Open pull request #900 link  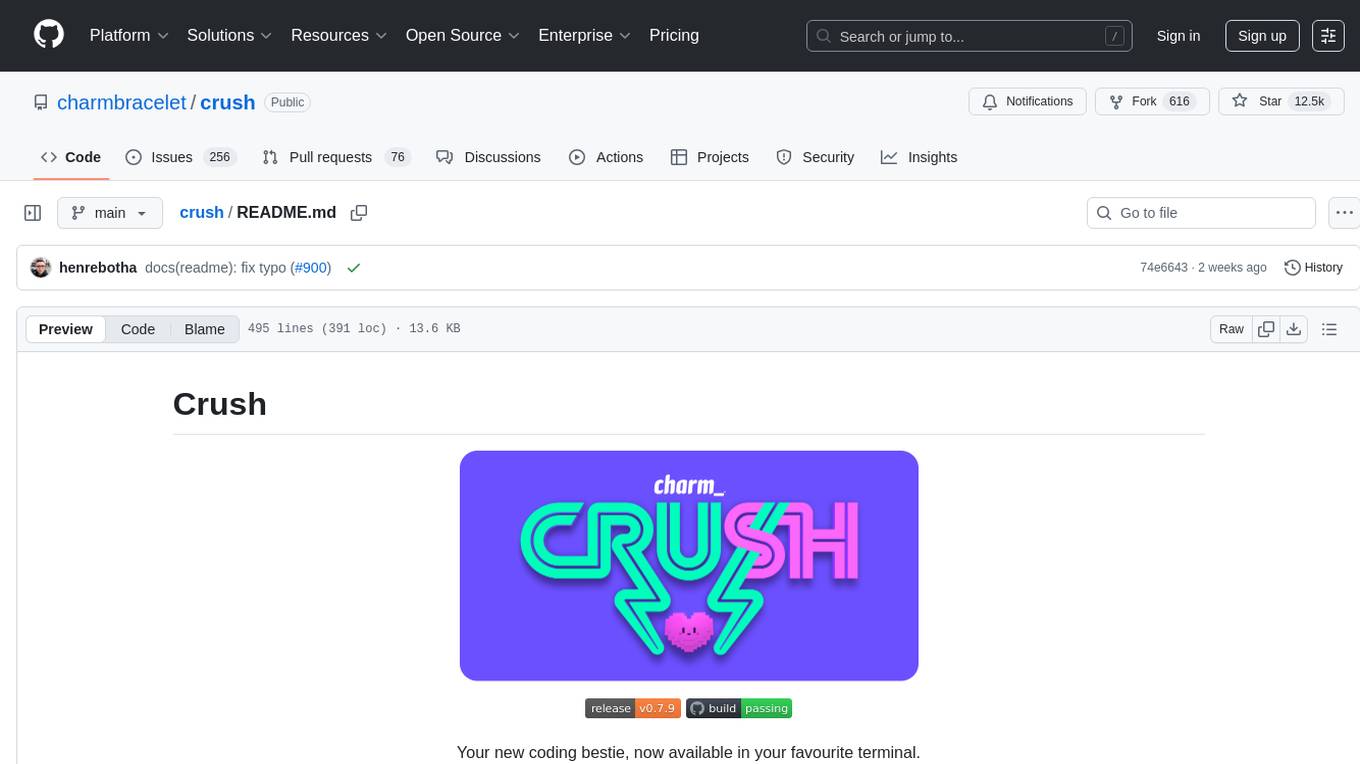pos(311,268)
